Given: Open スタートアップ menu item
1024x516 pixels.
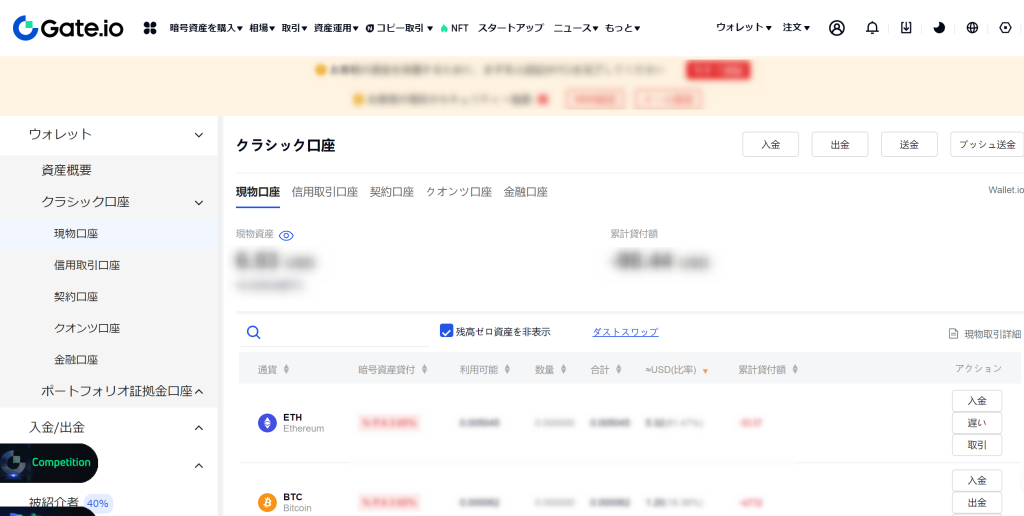Looking at the screenshot, I should (x=511, y=28).
